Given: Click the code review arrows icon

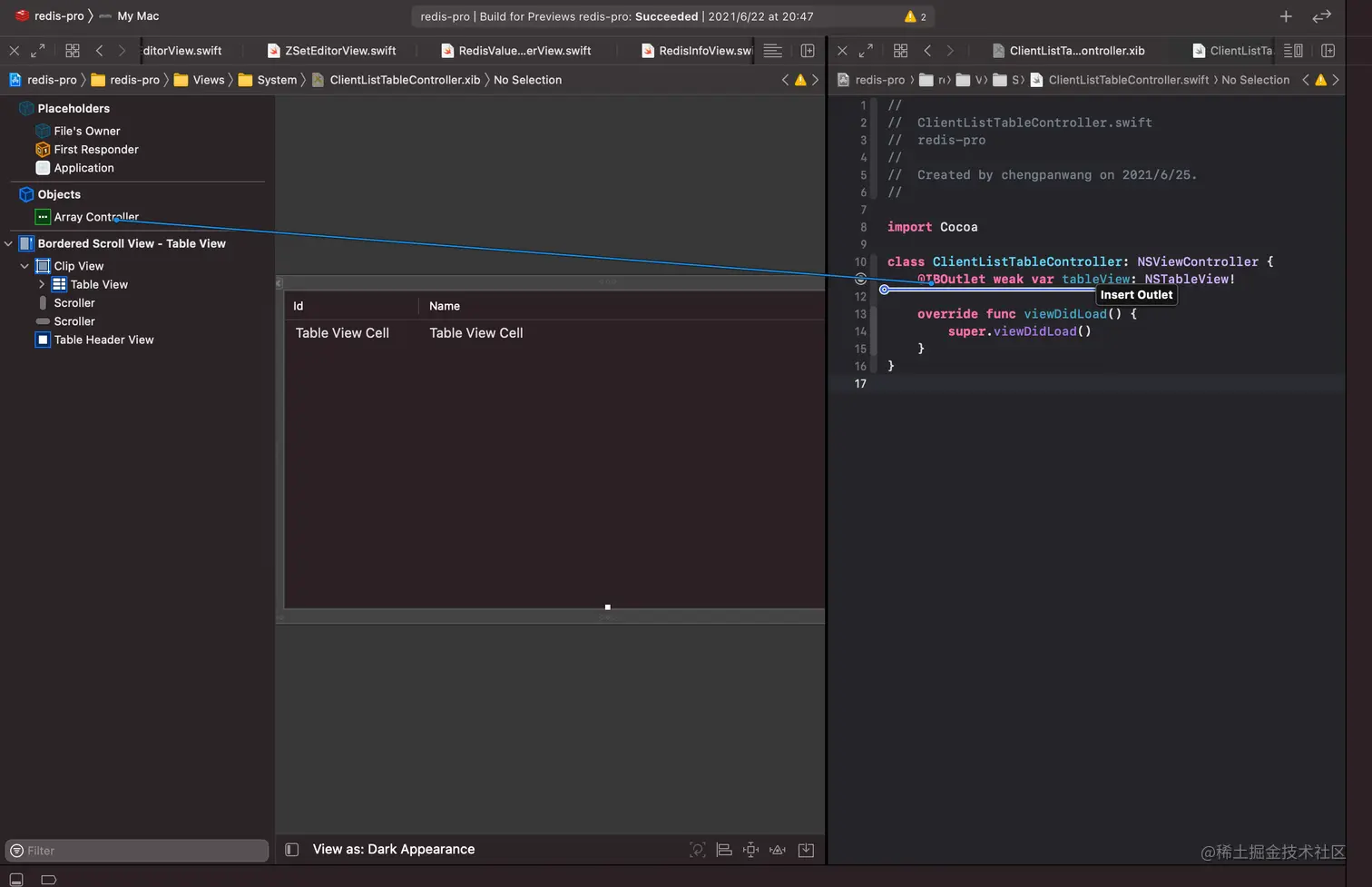Looking at the screenshot, I should coord(1321,16).
